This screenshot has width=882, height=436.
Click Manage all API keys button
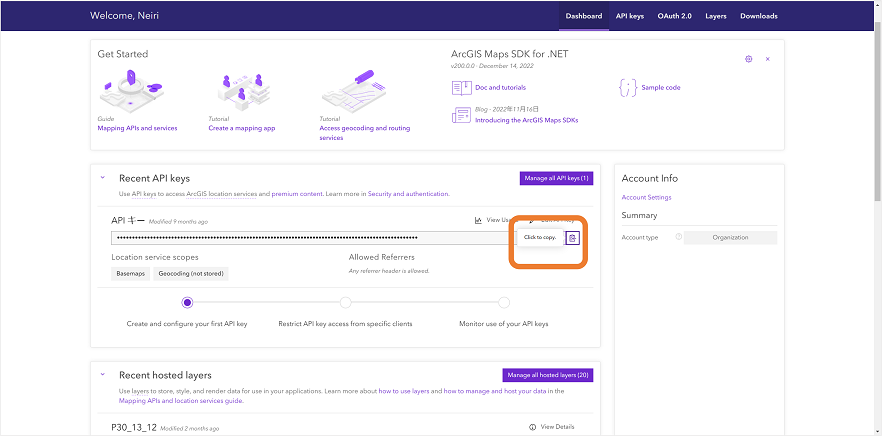556,178
